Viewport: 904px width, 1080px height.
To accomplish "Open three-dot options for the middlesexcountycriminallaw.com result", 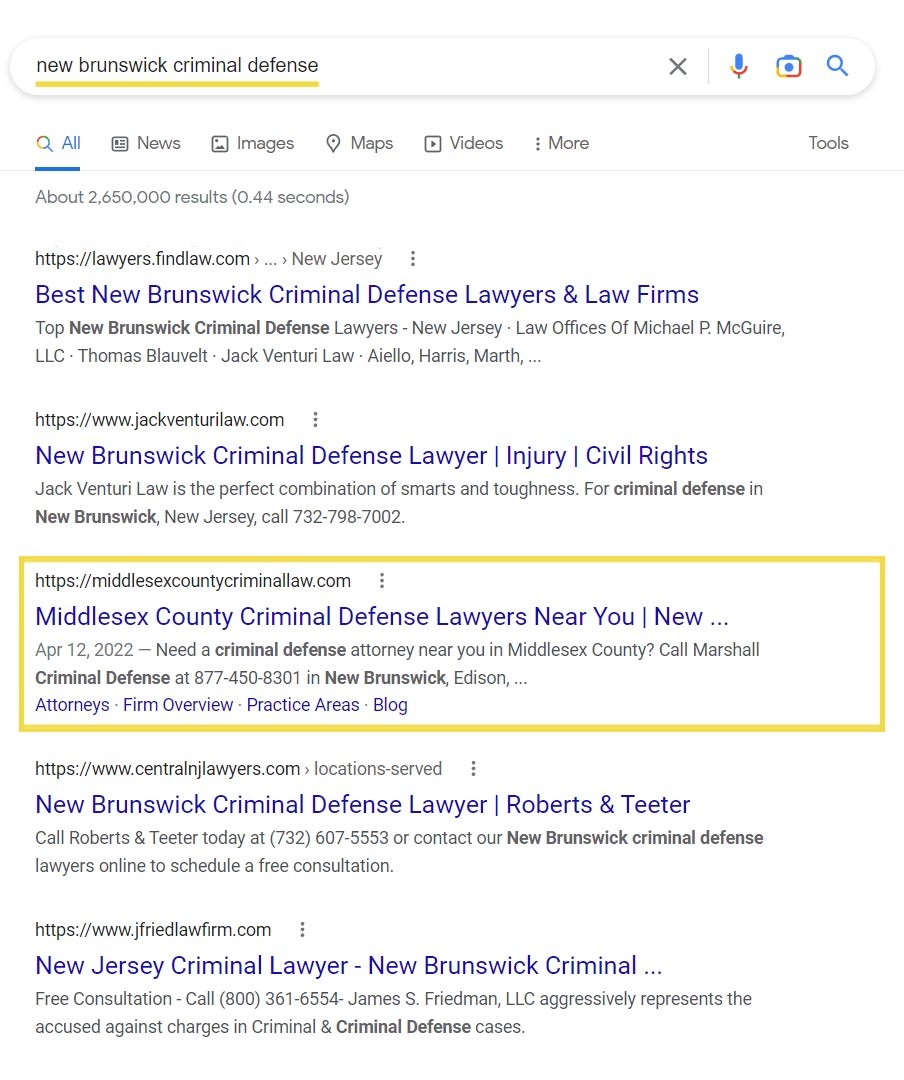I will (381, 581).
